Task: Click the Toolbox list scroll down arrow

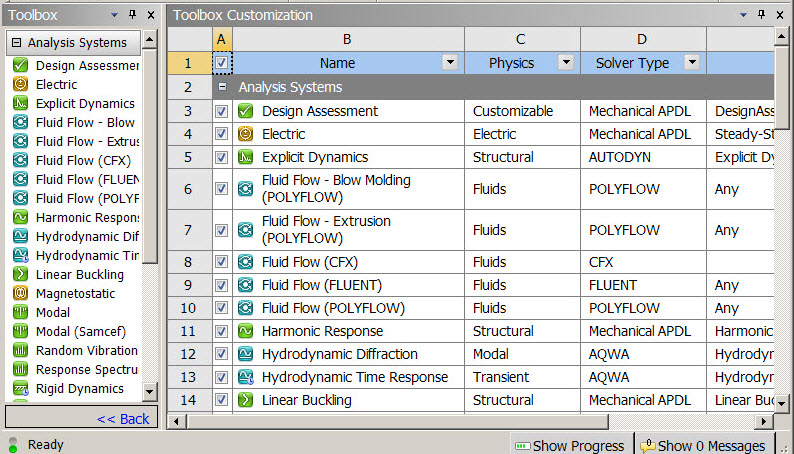Action: [x=150, y=392]
